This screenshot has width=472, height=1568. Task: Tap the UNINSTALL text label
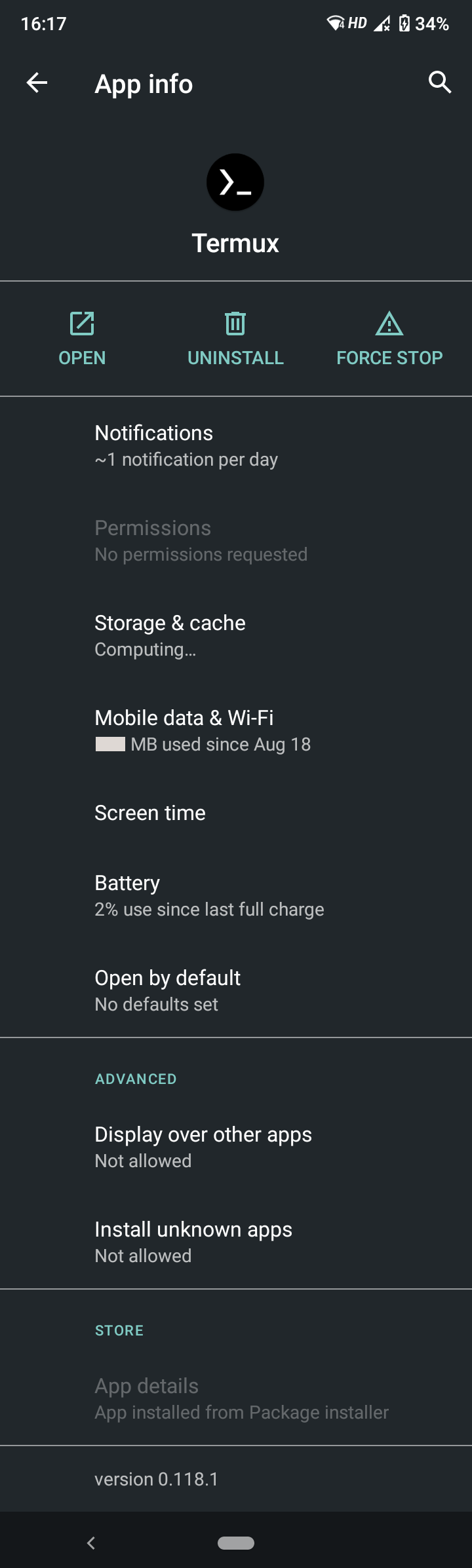(x=235, y=358)
